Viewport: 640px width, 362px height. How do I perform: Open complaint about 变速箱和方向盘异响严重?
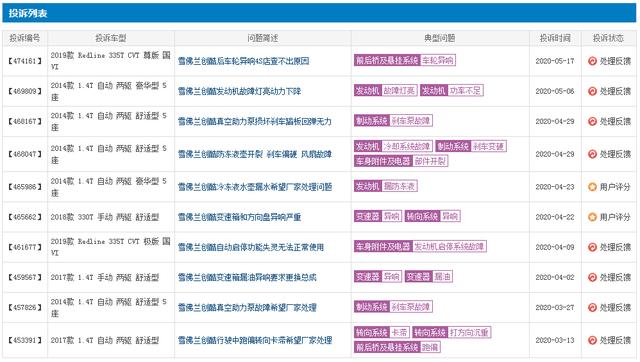pos(239,217)
